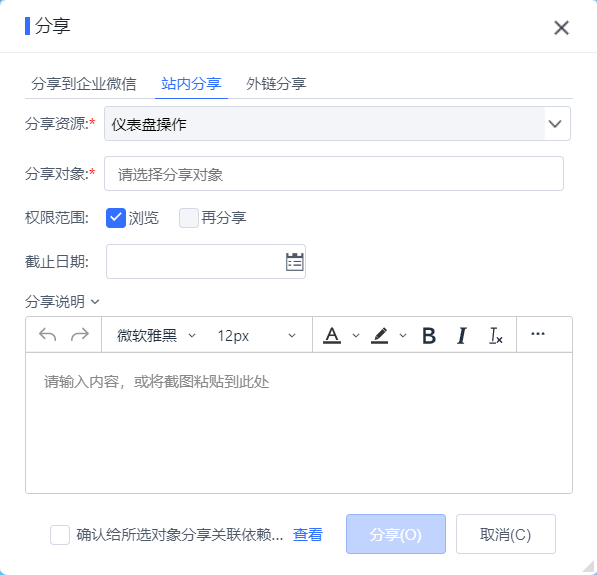This screenshot has width=597, height=575.
Task: Open the calendar picker for 截止日期
Action: [294, 262]
